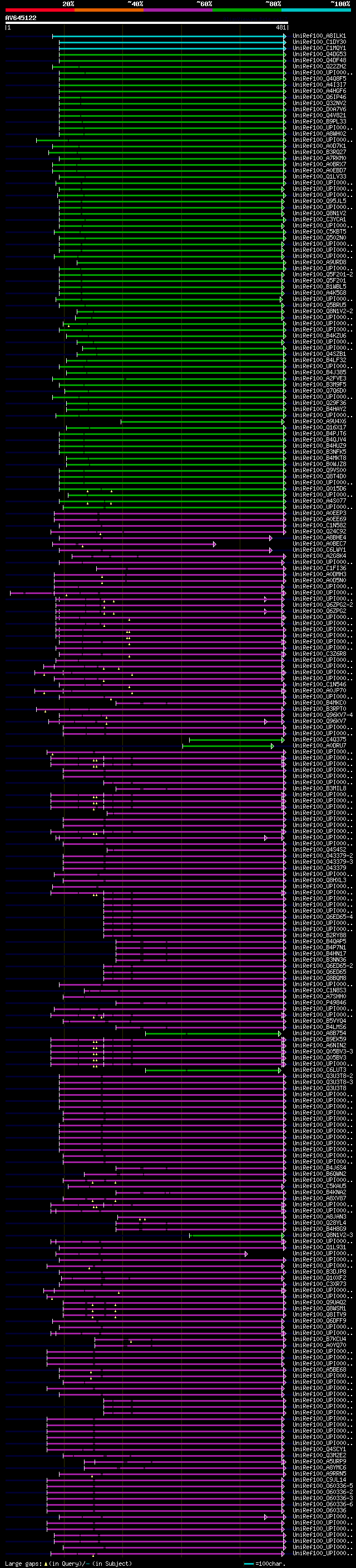Open hit UniRef100_Q4DG53

[x=319, y=54]
